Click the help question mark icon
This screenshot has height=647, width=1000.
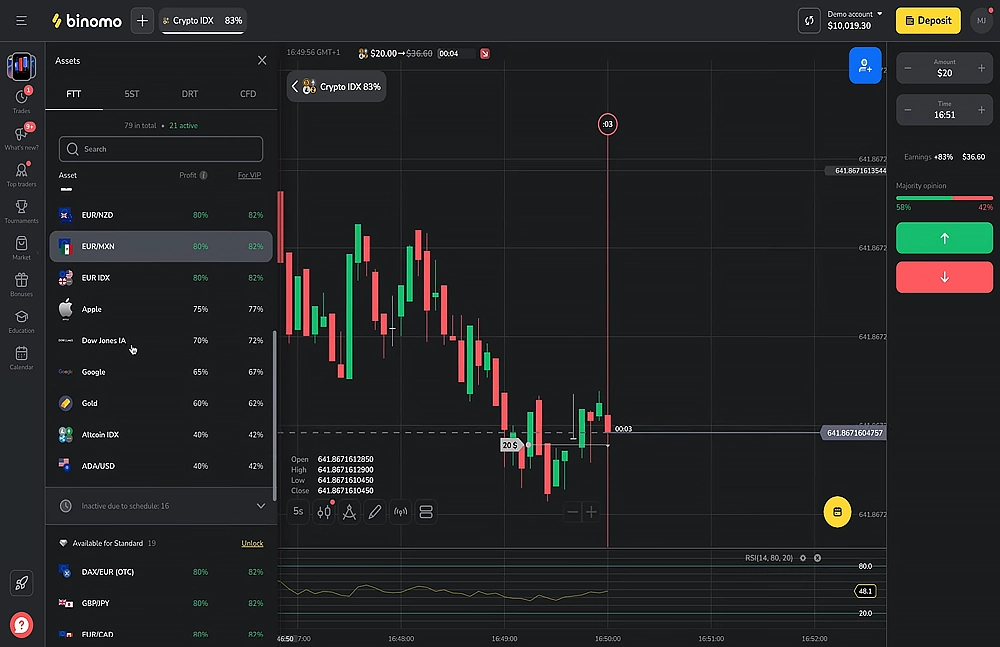pos(21,625)
